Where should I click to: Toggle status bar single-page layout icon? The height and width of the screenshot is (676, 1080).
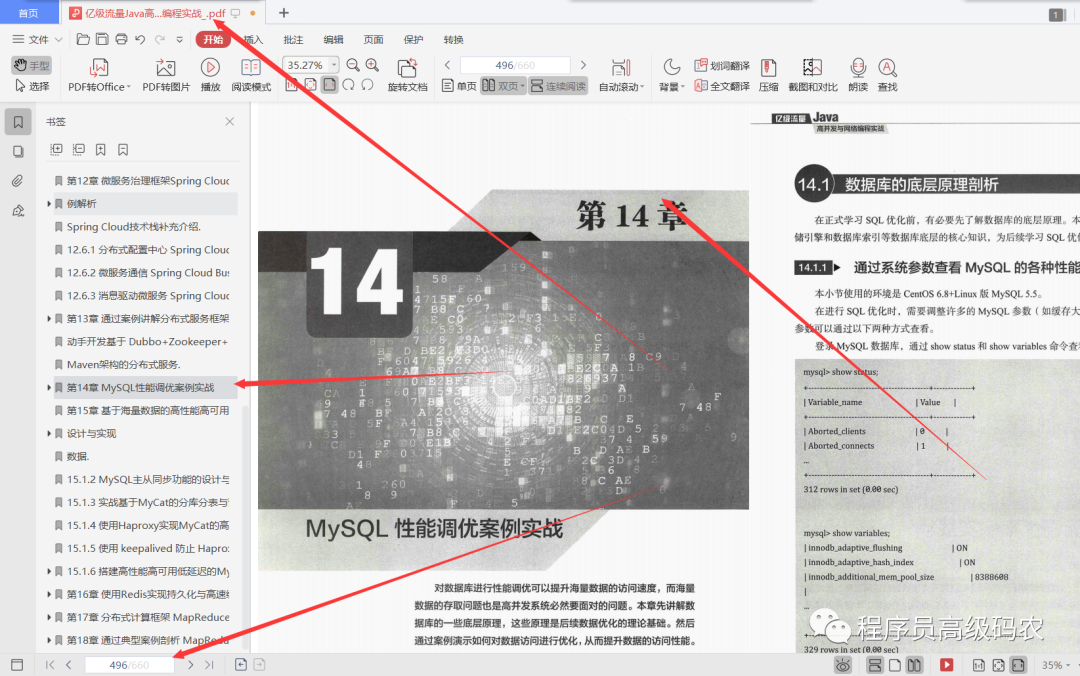[x=895, y=665]
